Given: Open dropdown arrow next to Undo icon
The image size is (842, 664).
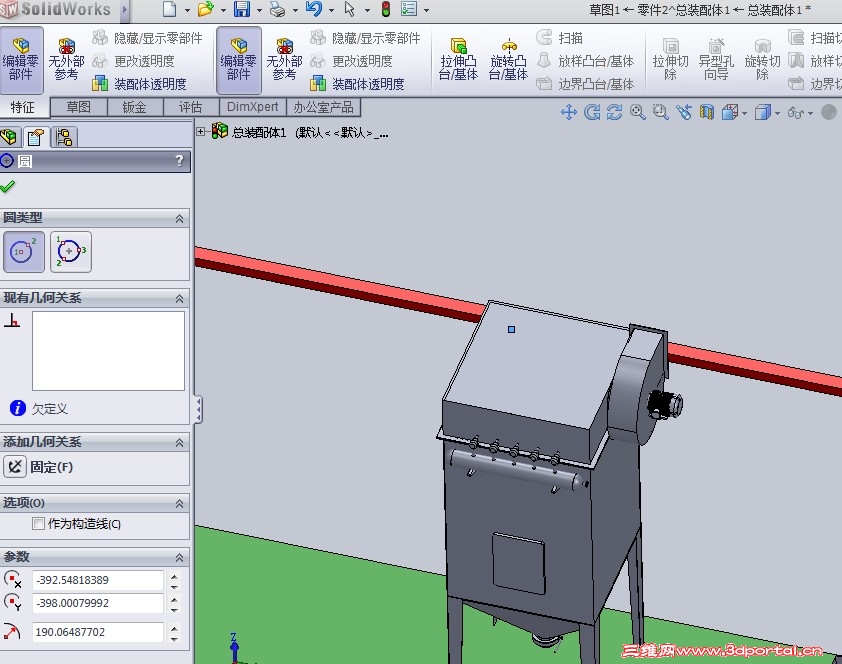Looking at the screenshot, I should 331,10.
